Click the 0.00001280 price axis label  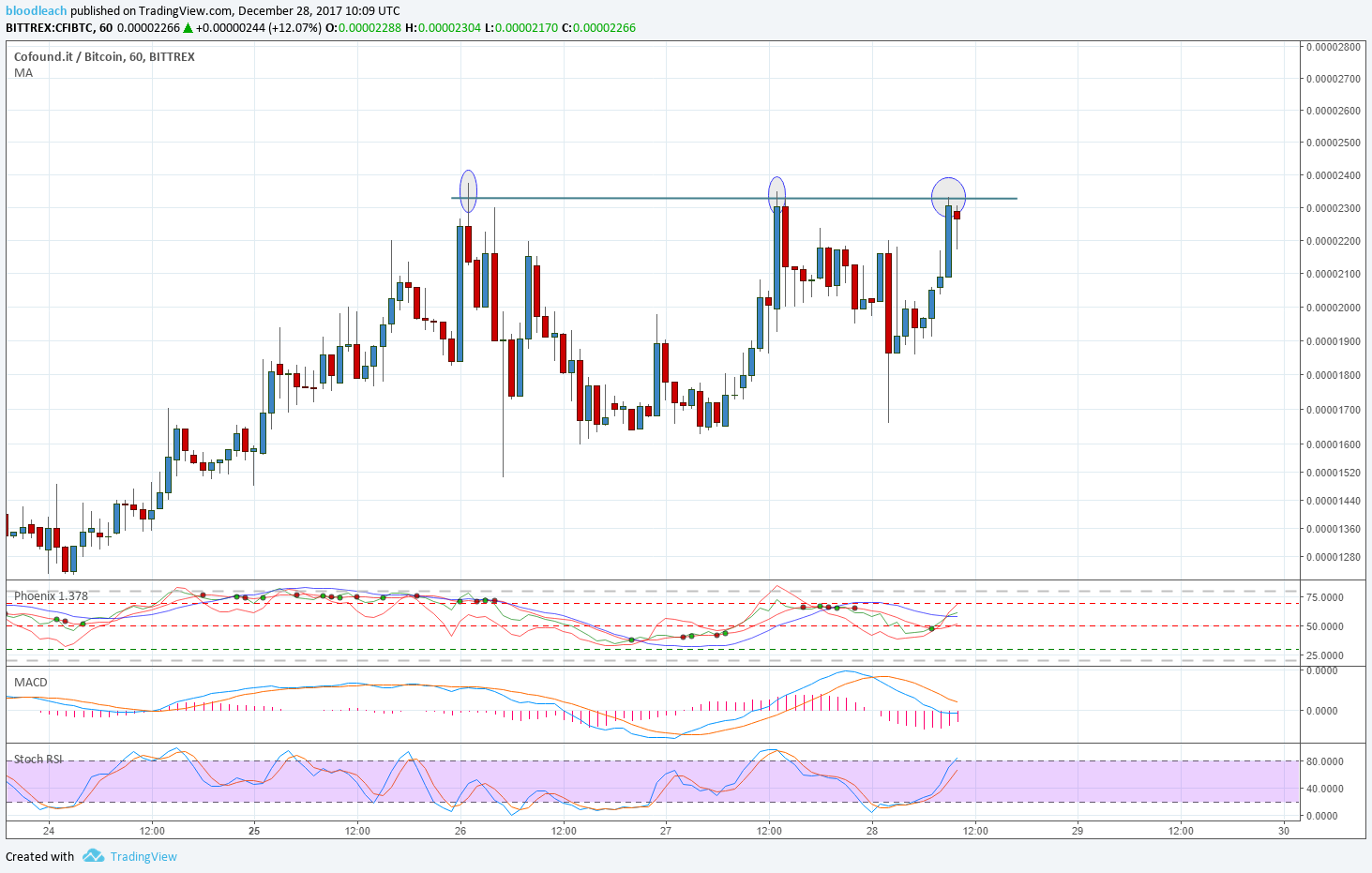[1334, 557]
